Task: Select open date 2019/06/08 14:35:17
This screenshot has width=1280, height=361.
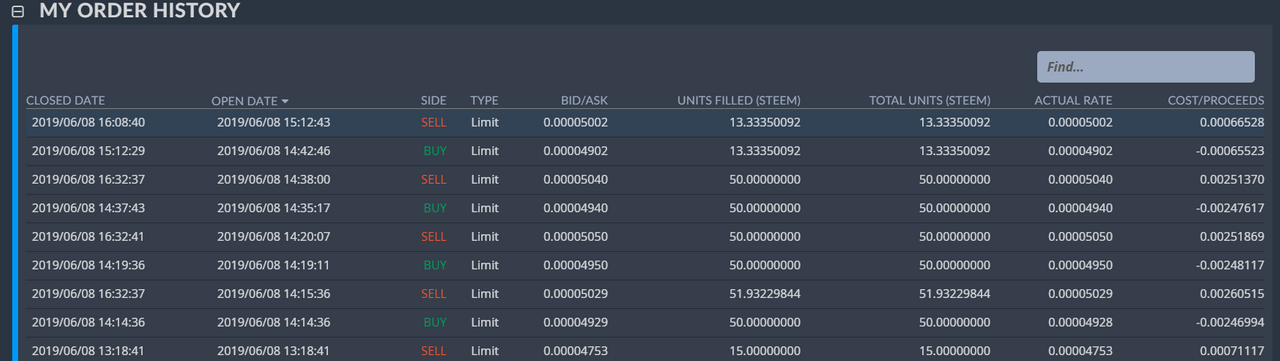Action: [x=274, y=208]
